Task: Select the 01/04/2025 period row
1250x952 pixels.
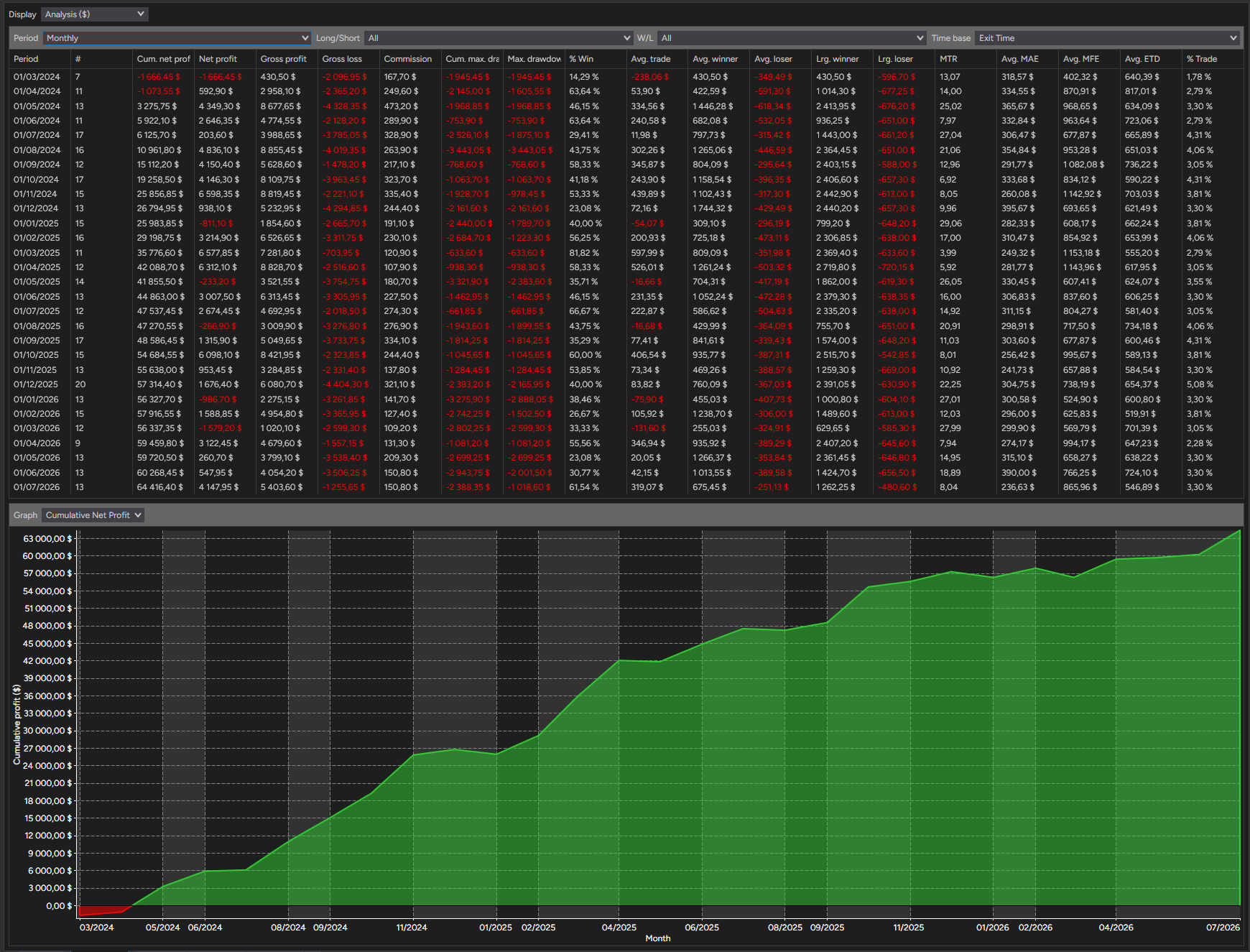Action: pyautogui.click(x=626, y=267)
